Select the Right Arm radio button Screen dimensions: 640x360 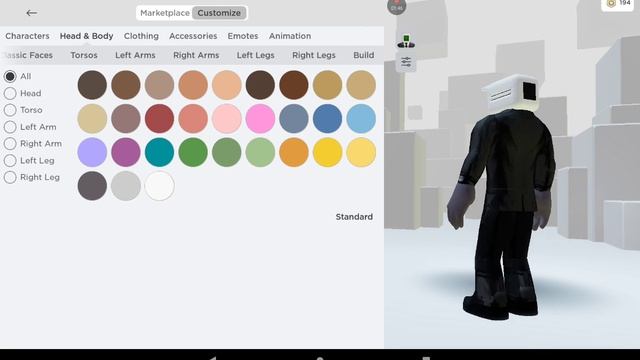[x=10, y=144]
